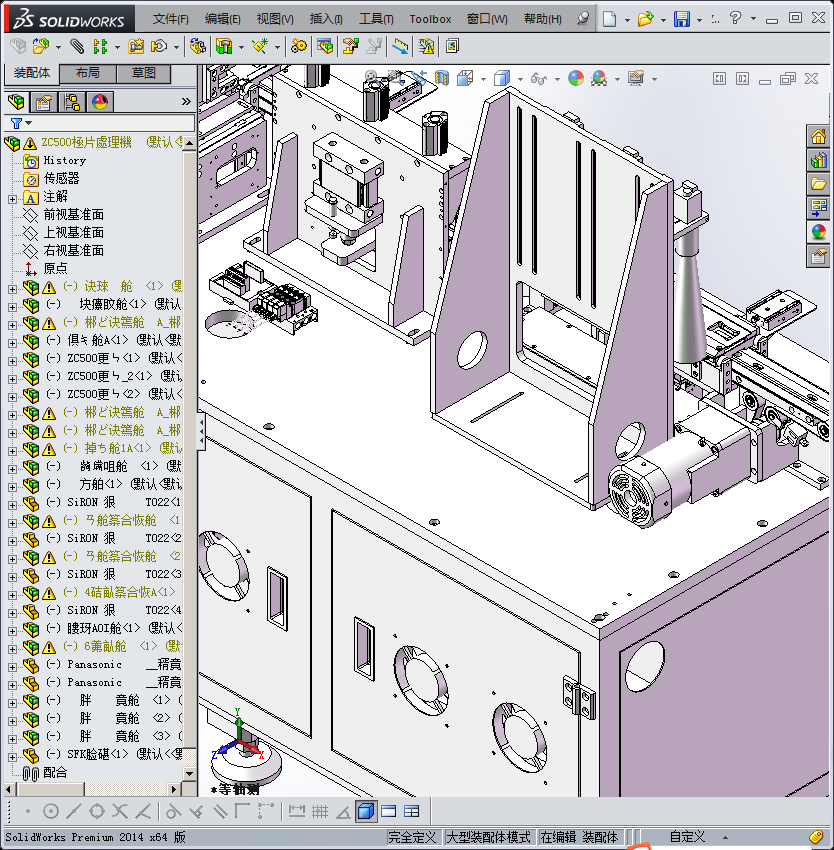Open the FeatureManager design tree tab
This screenshot has width=834, height=850.
(15, 102)
